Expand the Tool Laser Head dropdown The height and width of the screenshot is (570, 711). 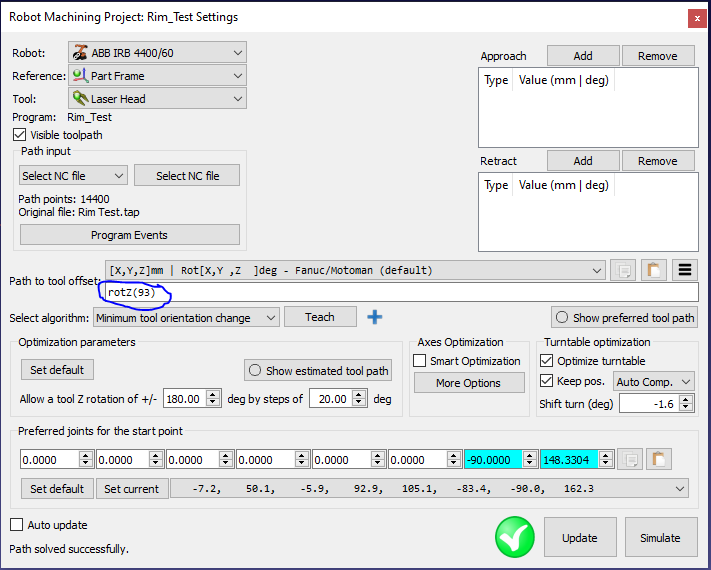point(156,98)
